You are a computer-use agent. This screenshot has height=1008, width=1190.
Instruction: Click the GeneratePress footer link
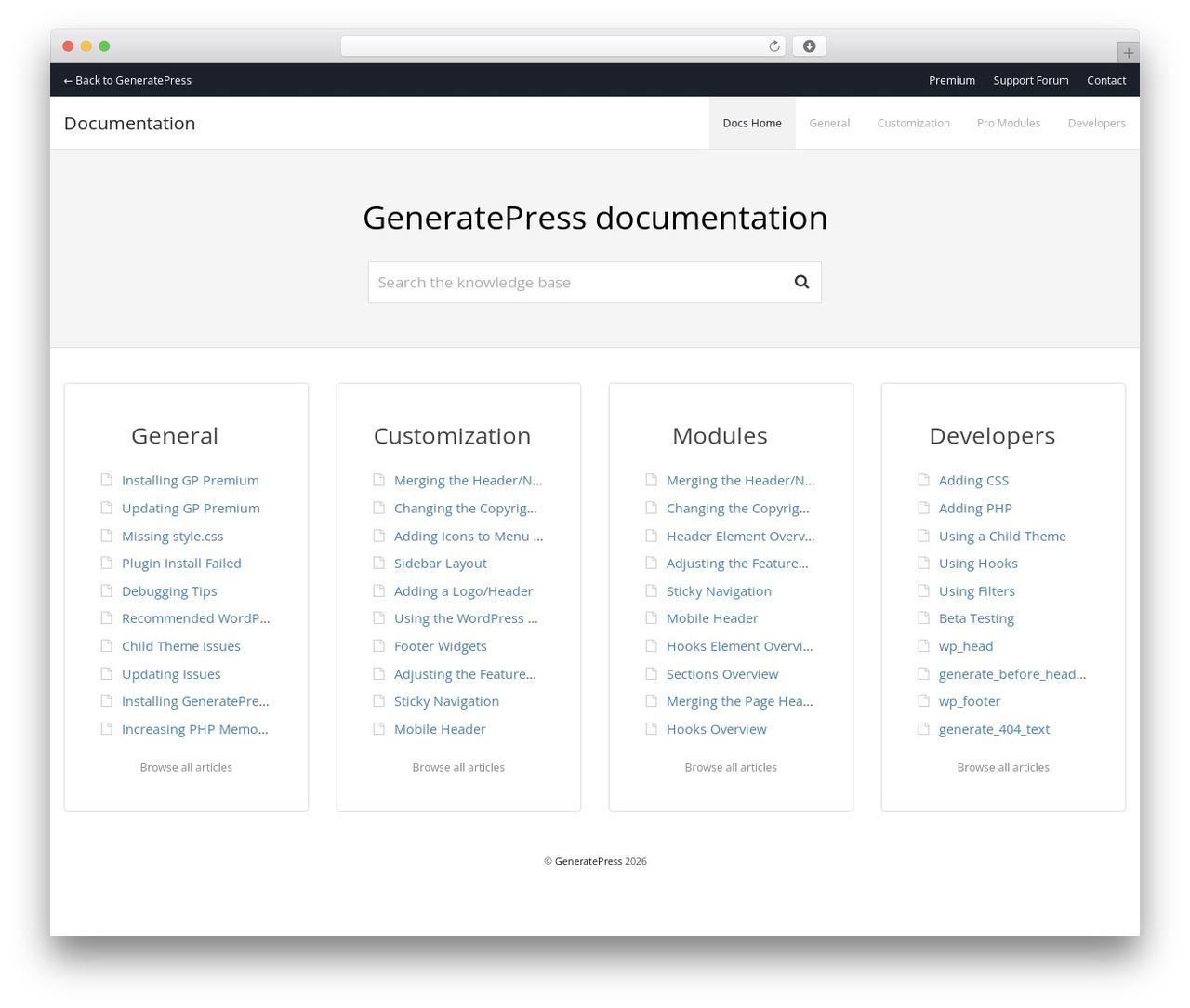point(588,861)
